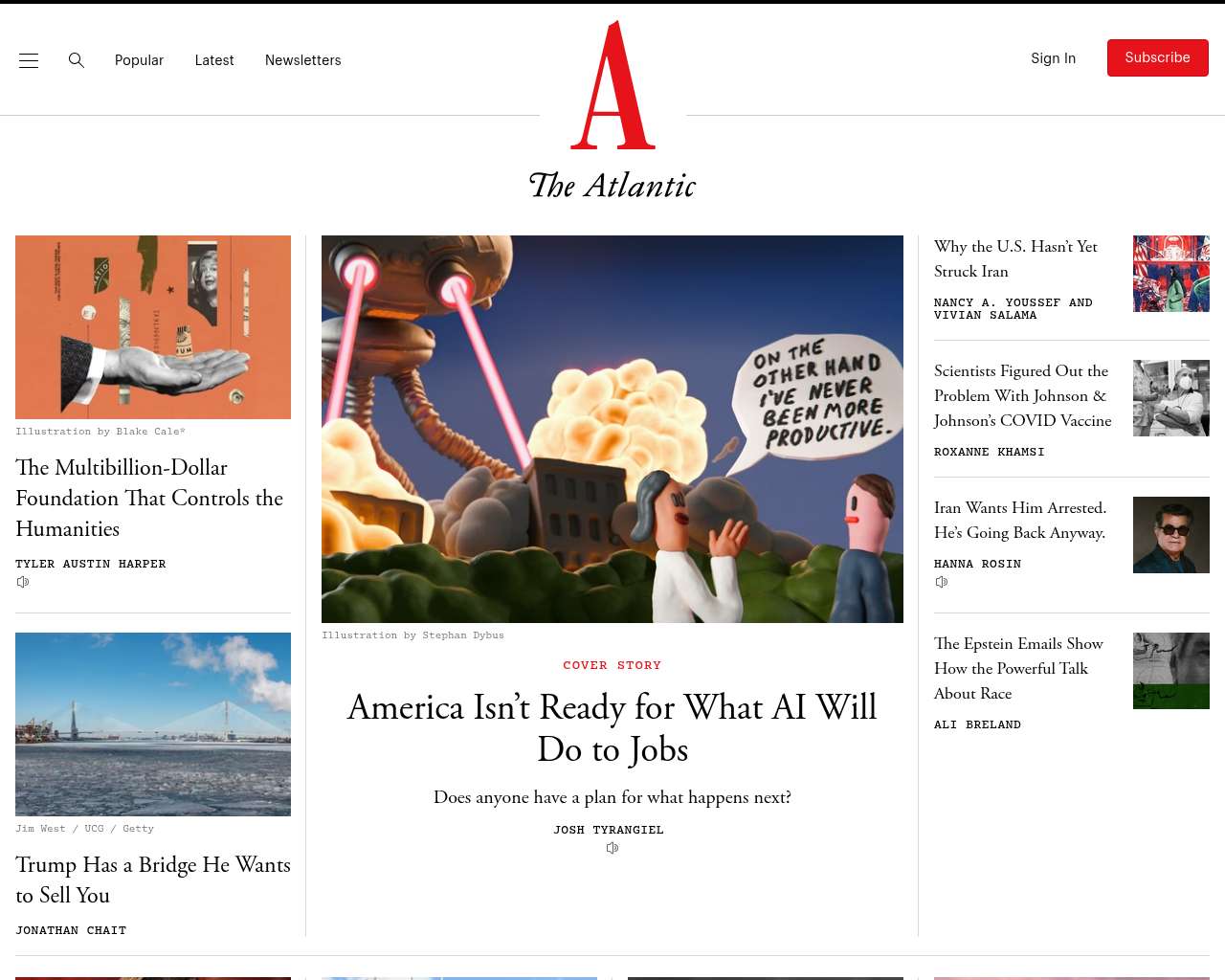Open the Latest stories page
Image resolution: width=1225 pixels, height=980 pixels.
click(x=214, y=60)
